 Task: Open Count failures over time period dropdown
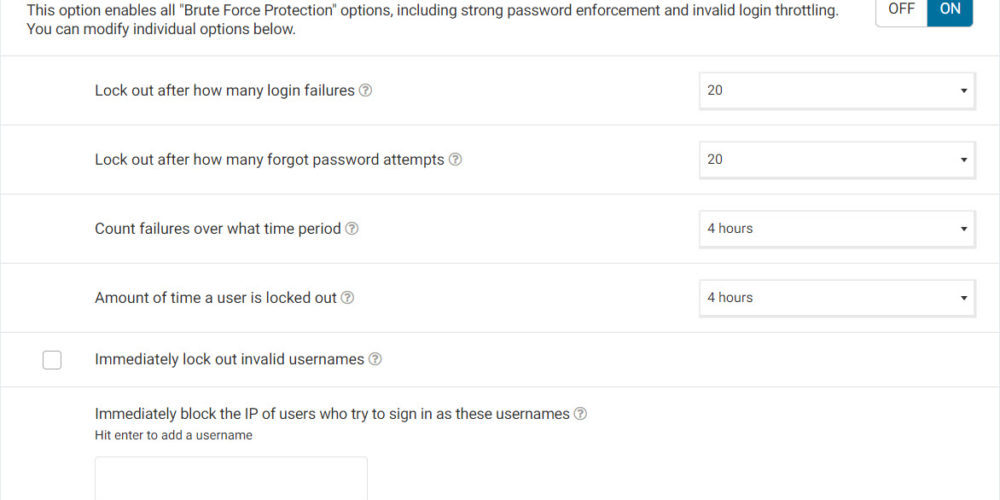(836, 229)
